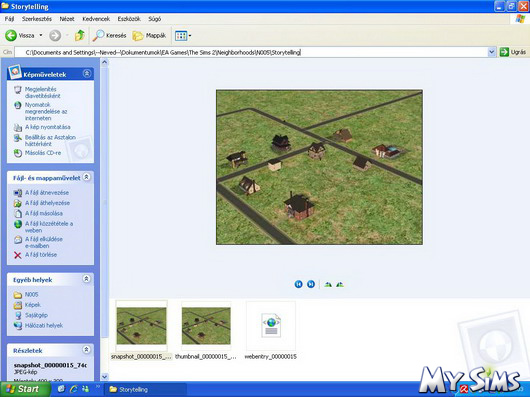This screenshot has width=530, height=397.
Task: Click A fájl közzététele a weben
Action: (x=49, y=227)
